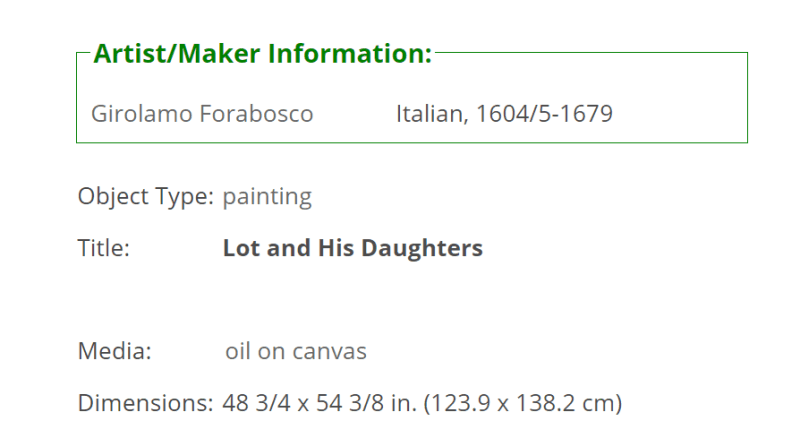800x438 pixels.
Task: Click the oil on canvas value
Action: pyautogui.click(x=296, y=351)
